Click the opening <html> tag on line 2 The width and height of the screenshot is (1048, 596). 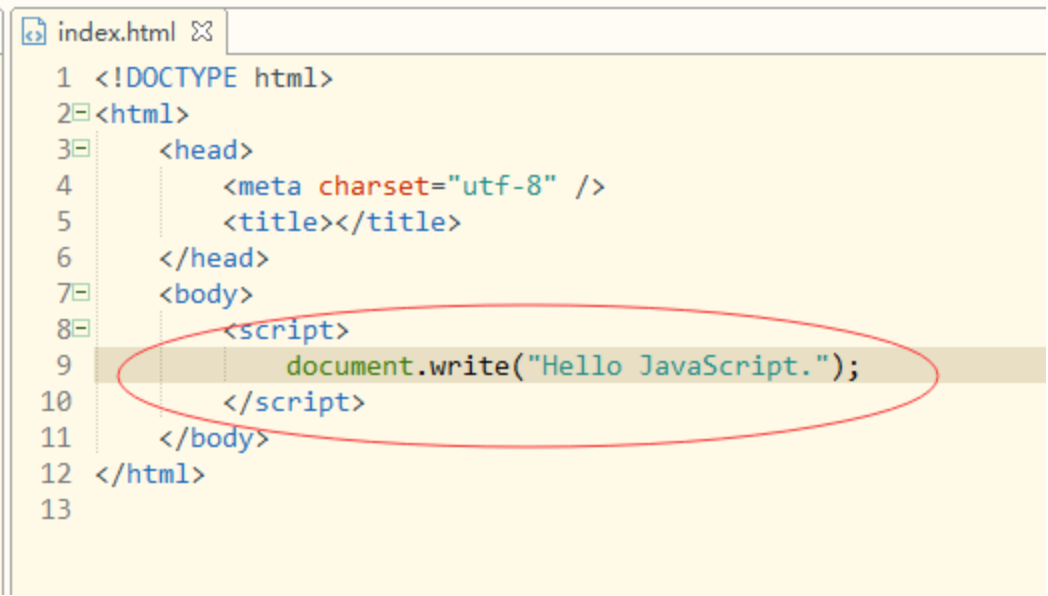tap(142, 114)
